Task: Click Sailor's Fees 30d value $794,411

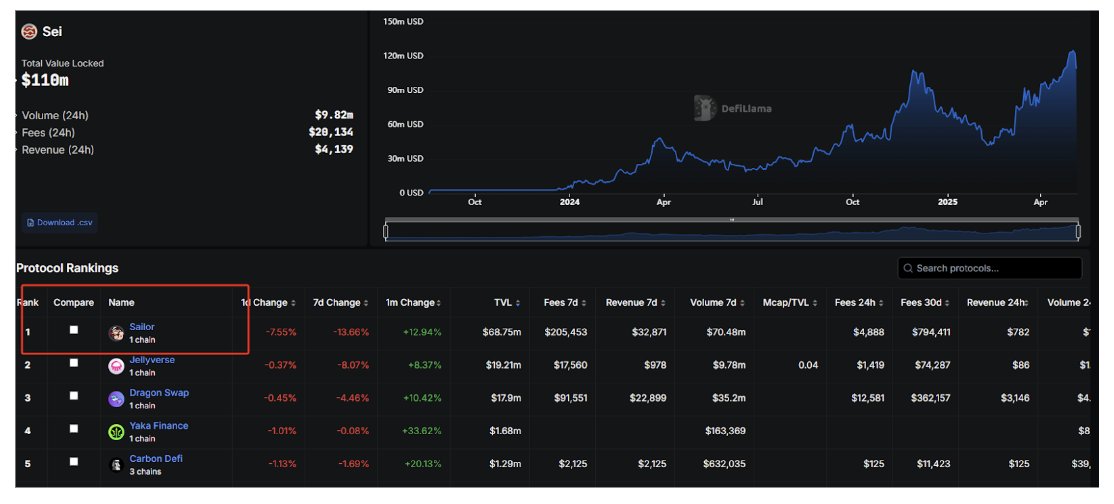Action: [931, 332]
